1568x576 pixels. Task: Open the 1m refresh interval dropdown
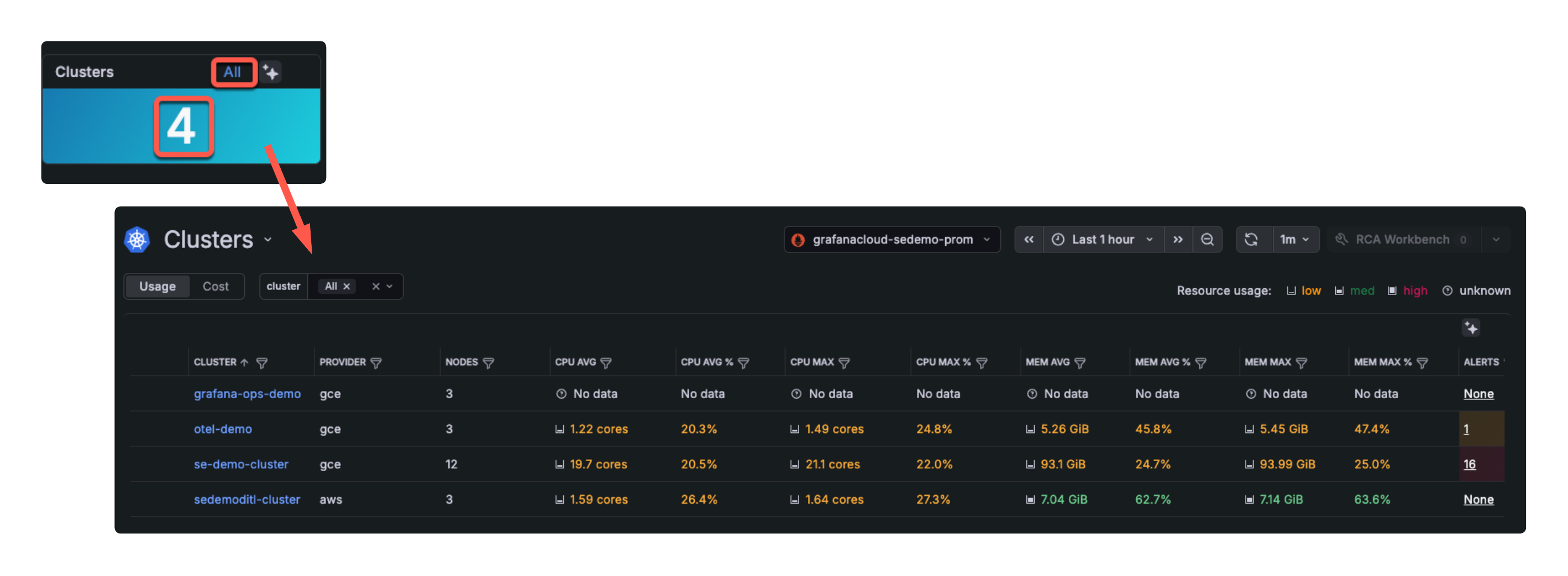pyautogui.click(x=1295, y=240)
